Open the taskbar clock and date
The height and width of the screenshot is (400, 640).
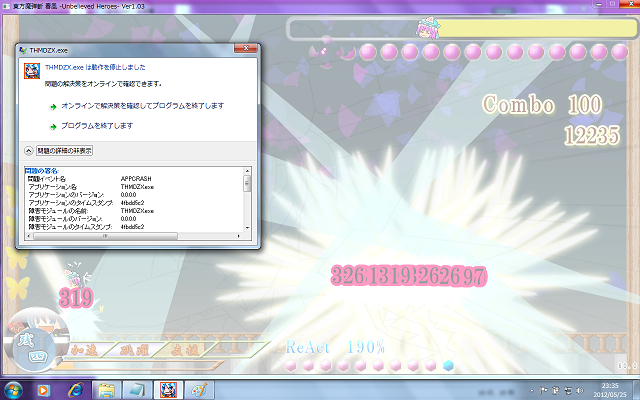coord(607,389)
